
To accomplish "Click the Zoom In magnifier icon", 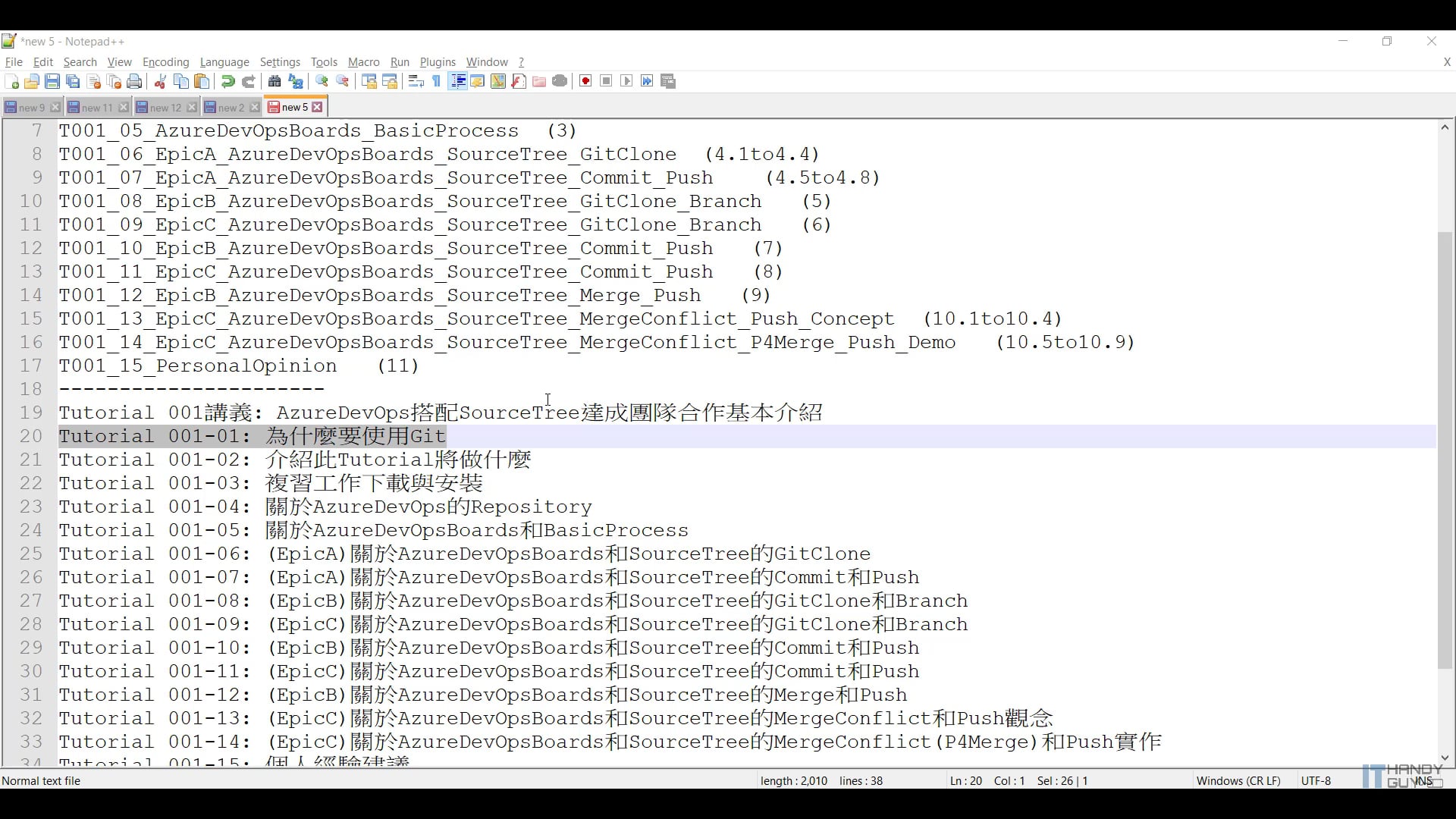I will (322, 82).
